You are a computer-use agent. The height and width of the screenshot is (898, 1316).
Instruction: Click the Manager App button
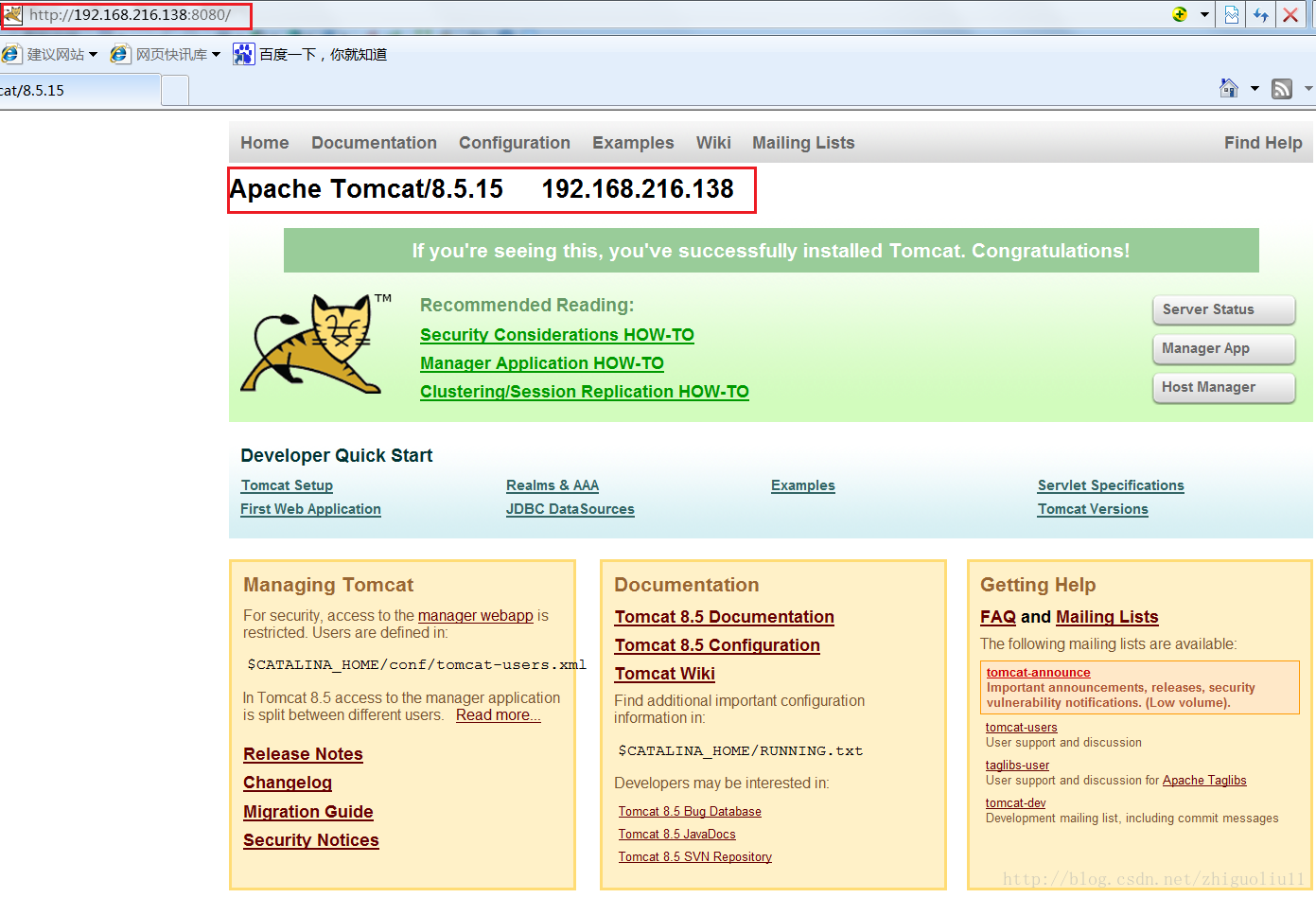point(1223,348)
